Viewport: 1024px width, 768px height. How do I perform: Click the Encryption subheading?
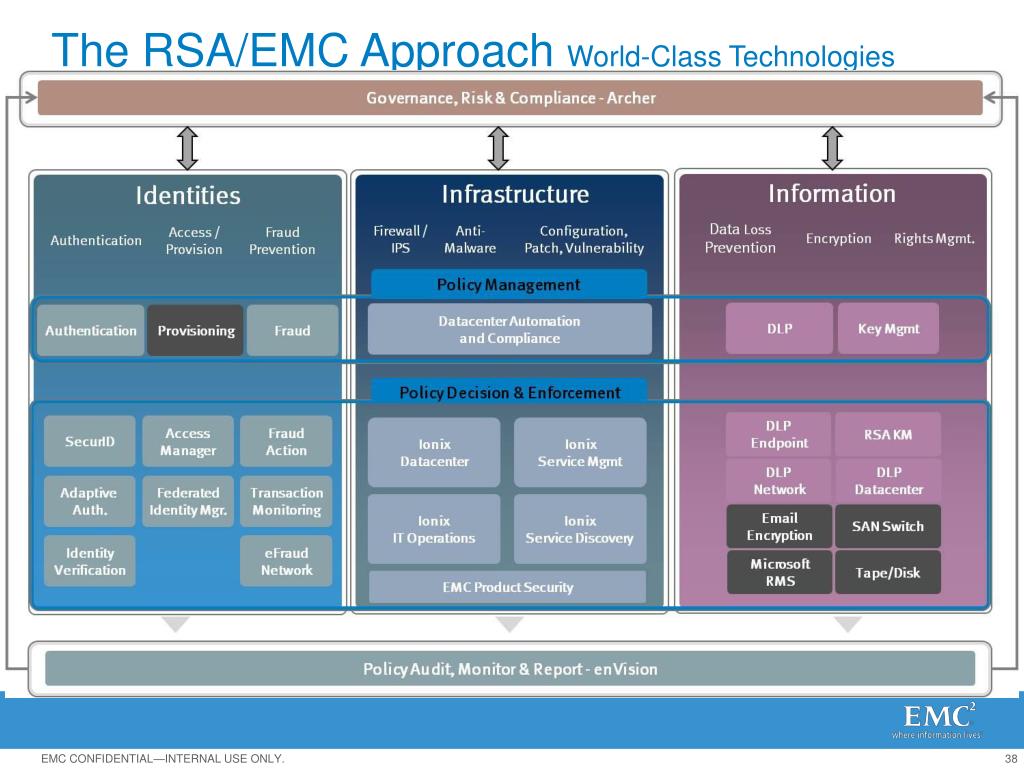(x=839, y=238)
